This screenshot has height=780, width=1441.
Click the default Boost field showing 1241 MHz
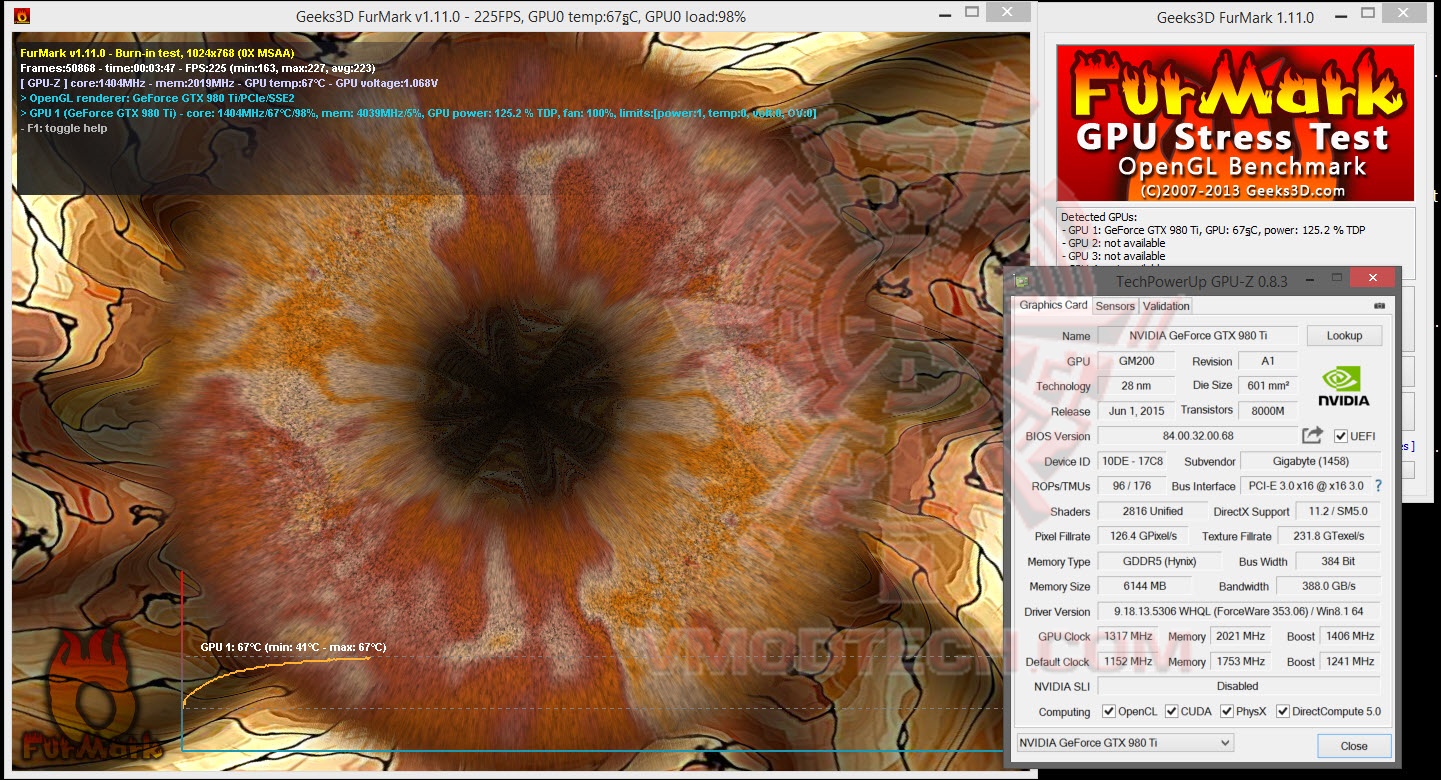[1350, 661]
